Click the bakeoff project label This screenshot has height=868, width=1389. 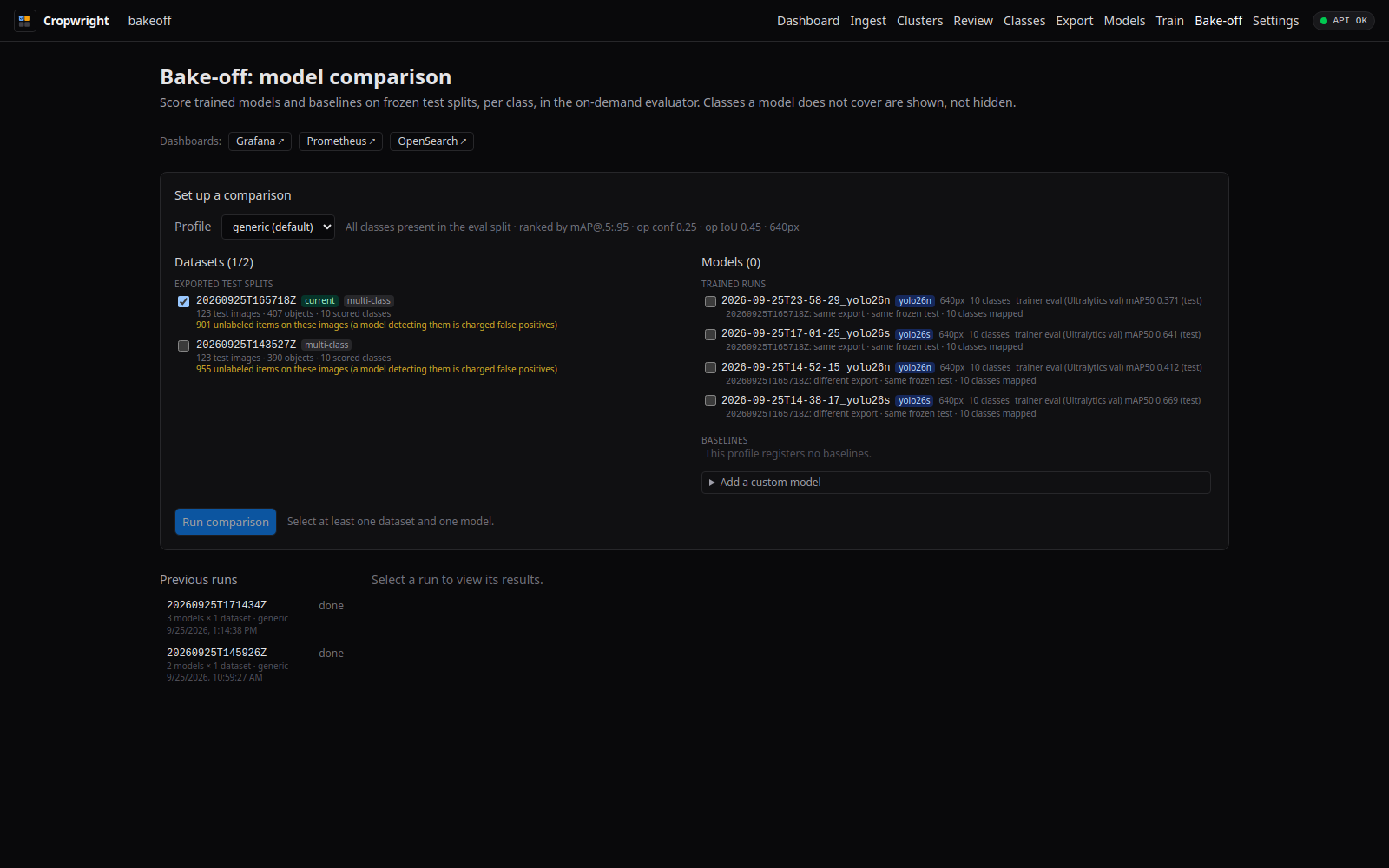(x=149, y=21)
